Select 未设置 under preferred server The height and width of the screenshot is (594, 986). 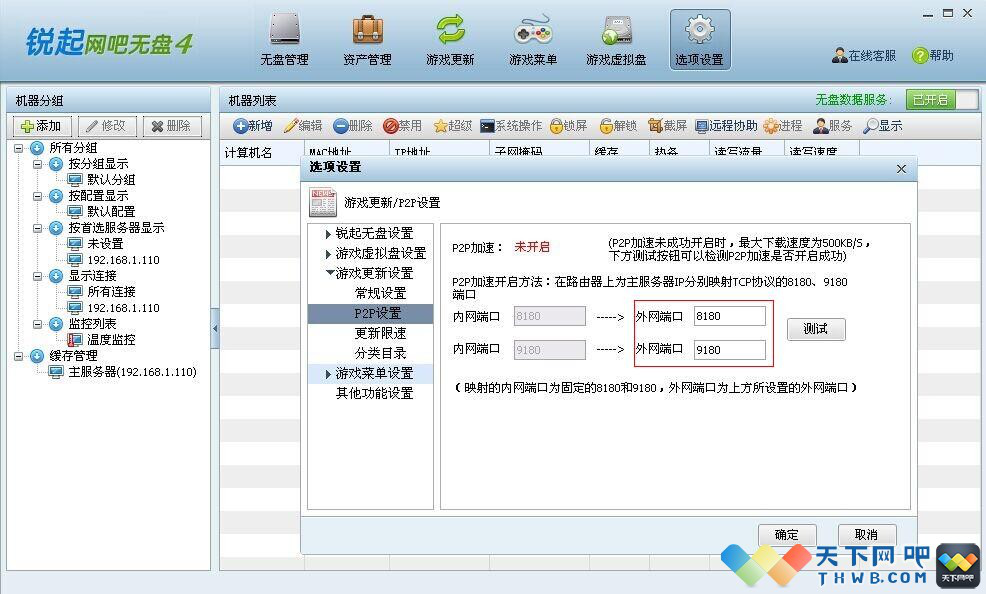tap(105, 244)
